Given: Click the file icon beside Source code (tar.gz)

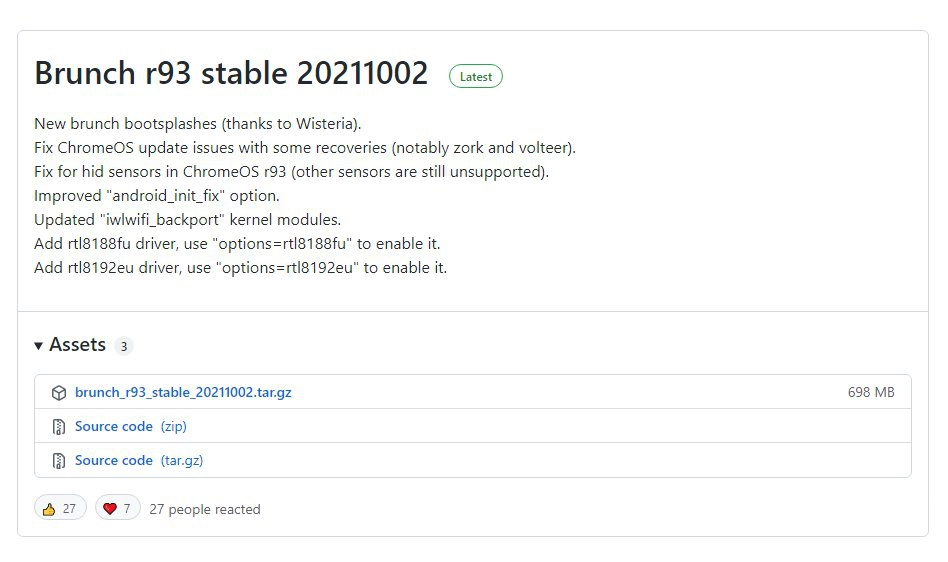Looking at the screenshot, I should pos(59,461).
